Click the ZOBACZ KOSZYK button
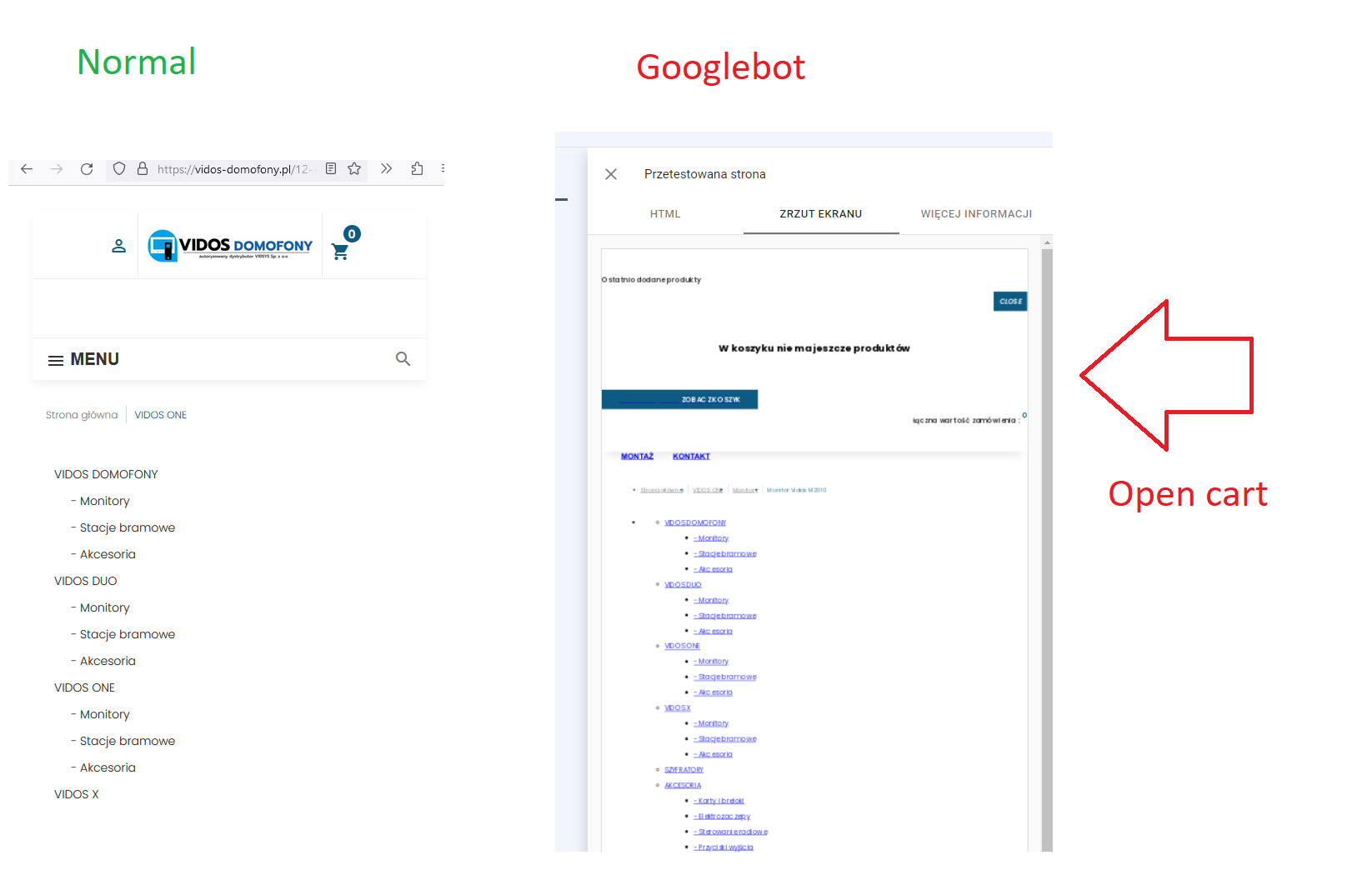 (679, 400)
